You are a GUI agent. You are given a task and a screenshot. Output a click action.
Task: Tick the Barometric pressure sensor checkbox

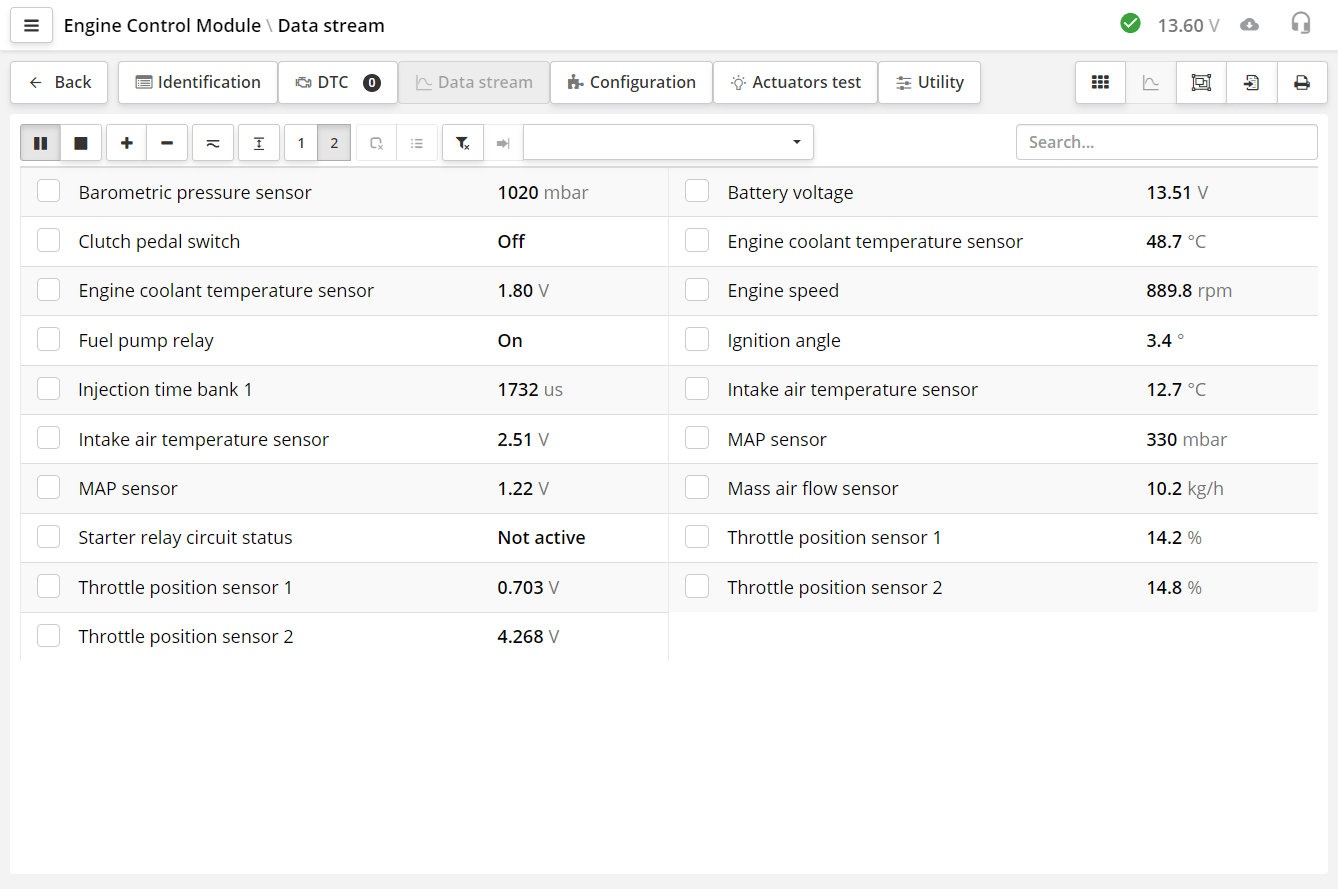click(48, 190)
